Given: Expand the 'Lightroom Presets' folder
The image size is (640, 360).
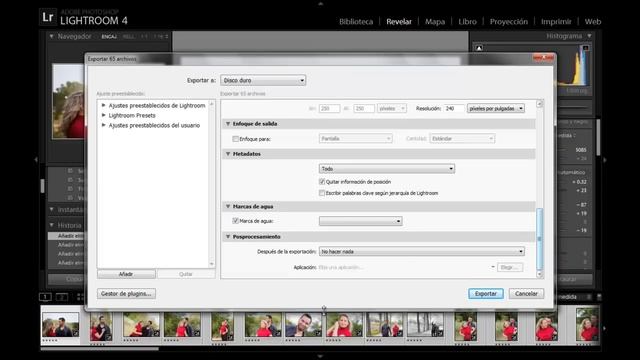Looking at the screenshot, I should [104, 115].
